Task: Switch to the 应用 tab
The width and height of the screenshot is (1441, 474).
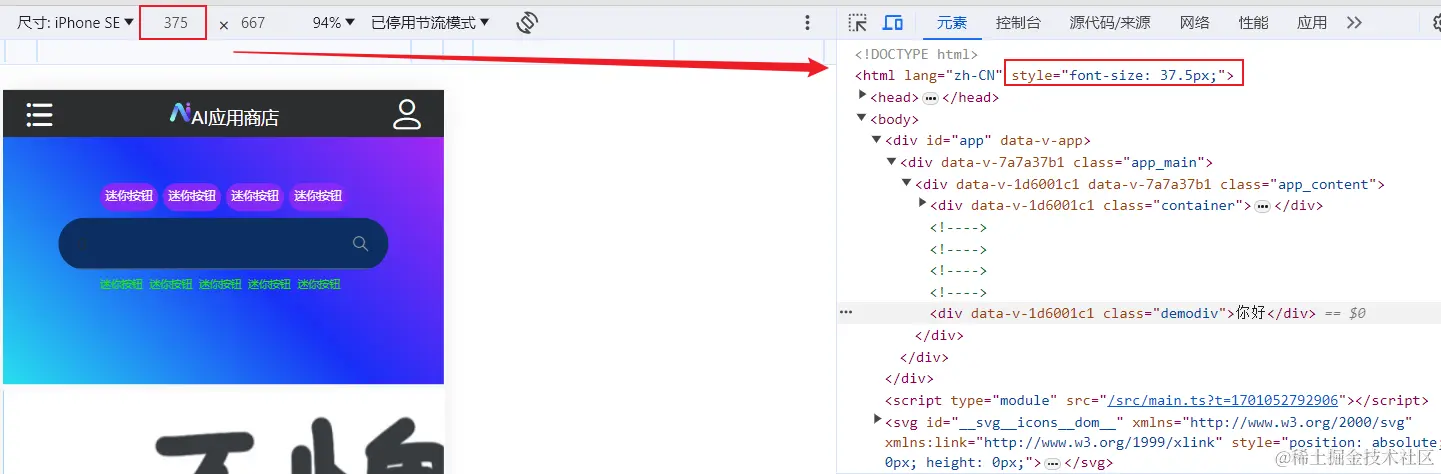Action: click(x=1312, y=22)
